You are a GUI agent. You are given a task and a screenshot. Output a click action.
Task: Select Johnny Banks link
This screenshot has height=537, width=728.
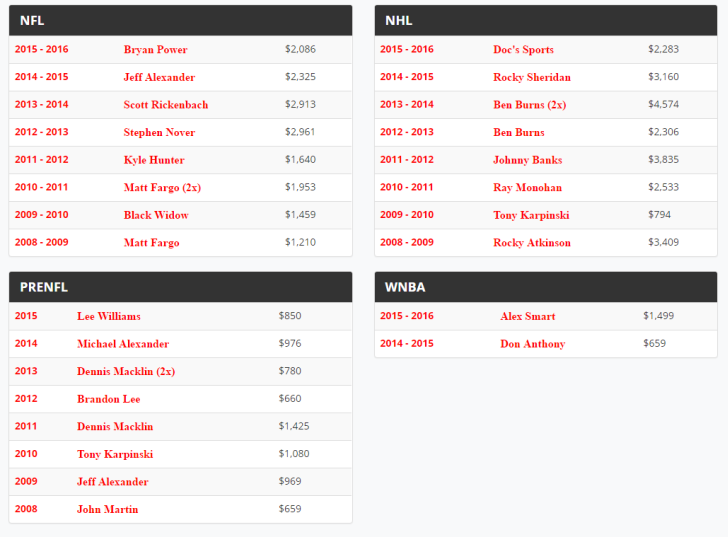pos(527,160)
